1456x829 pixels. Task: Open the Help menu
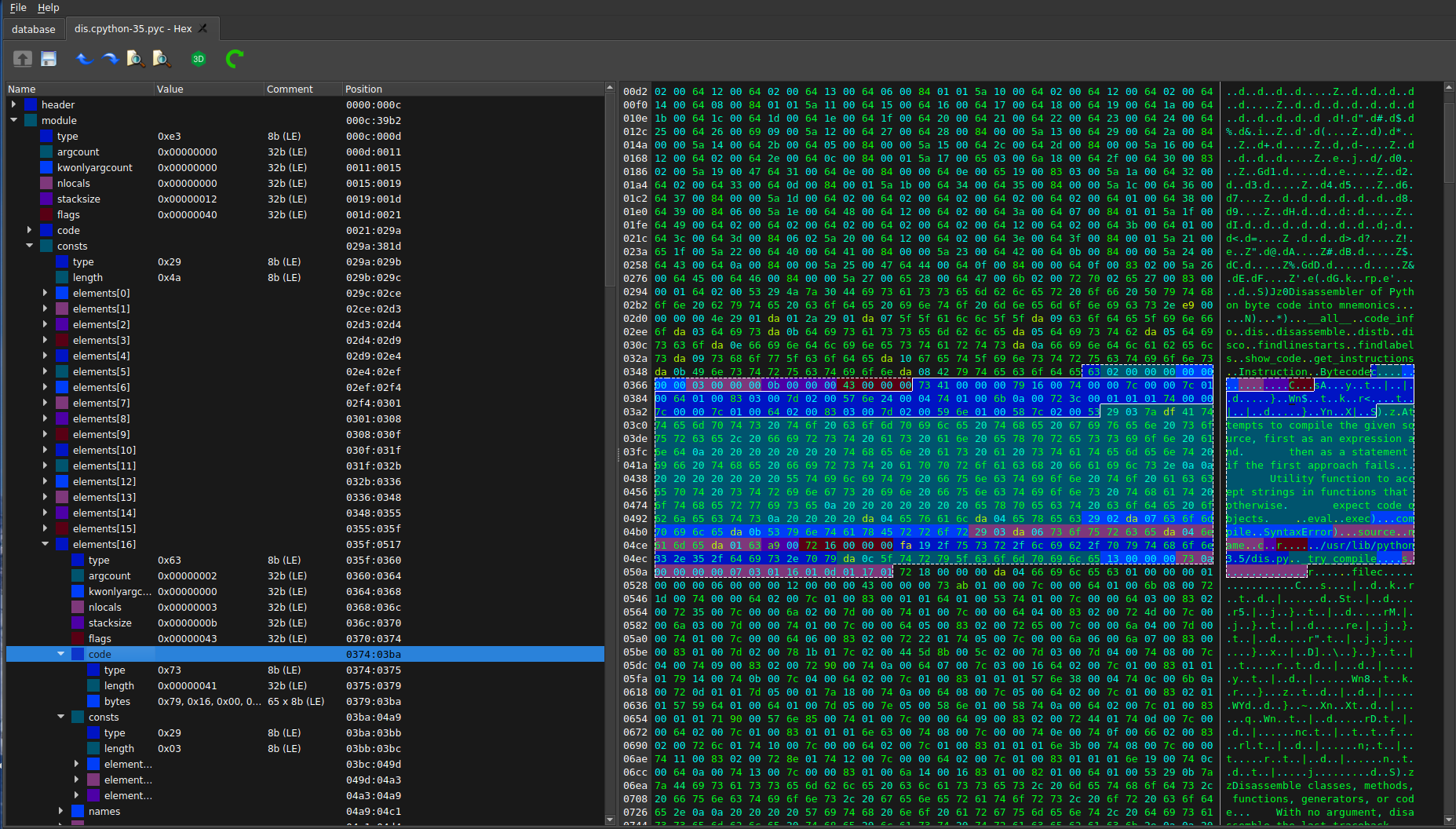49,7
